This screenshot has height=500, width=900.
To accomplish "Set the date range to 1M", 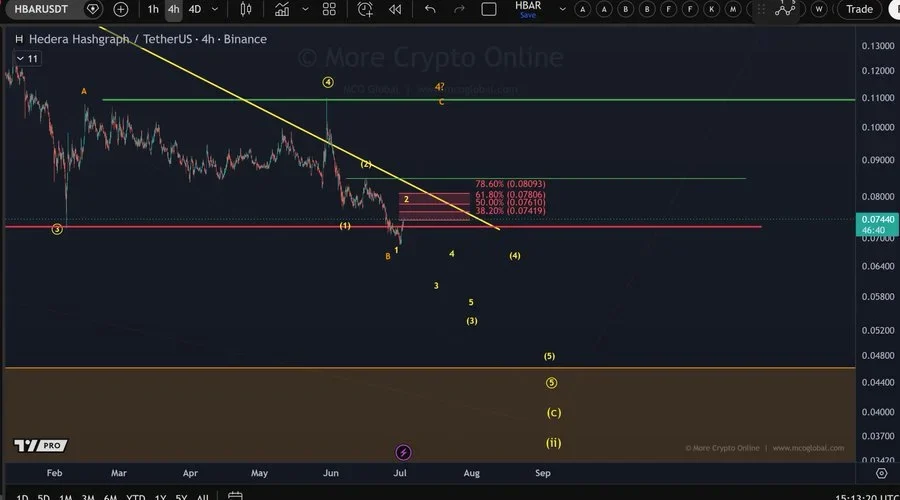I will pyautogui.click(x=65, y=497).
